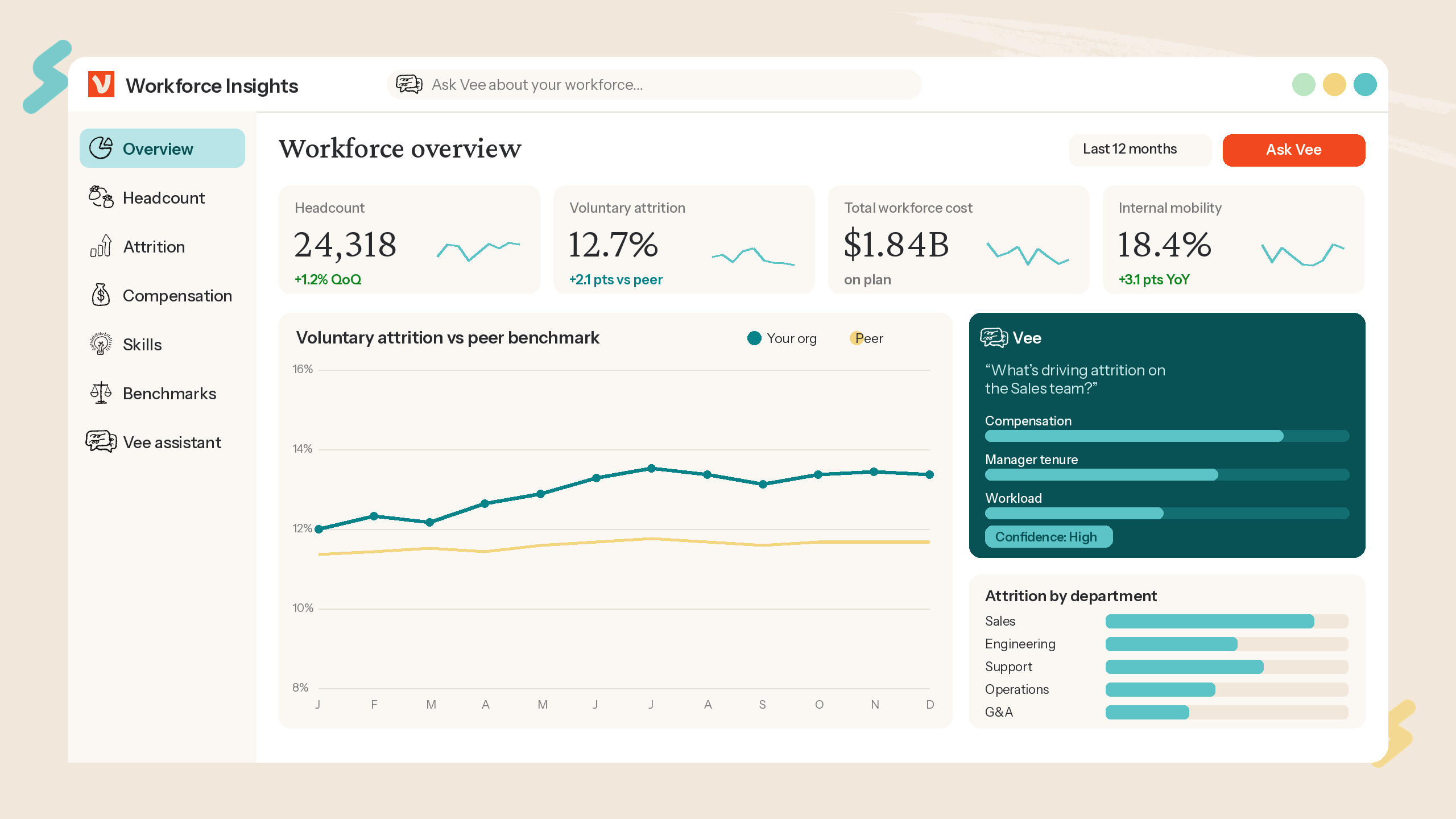Click the yellow circle window dot
Screen dimensions: 1456x819
tap(1334, 85)
